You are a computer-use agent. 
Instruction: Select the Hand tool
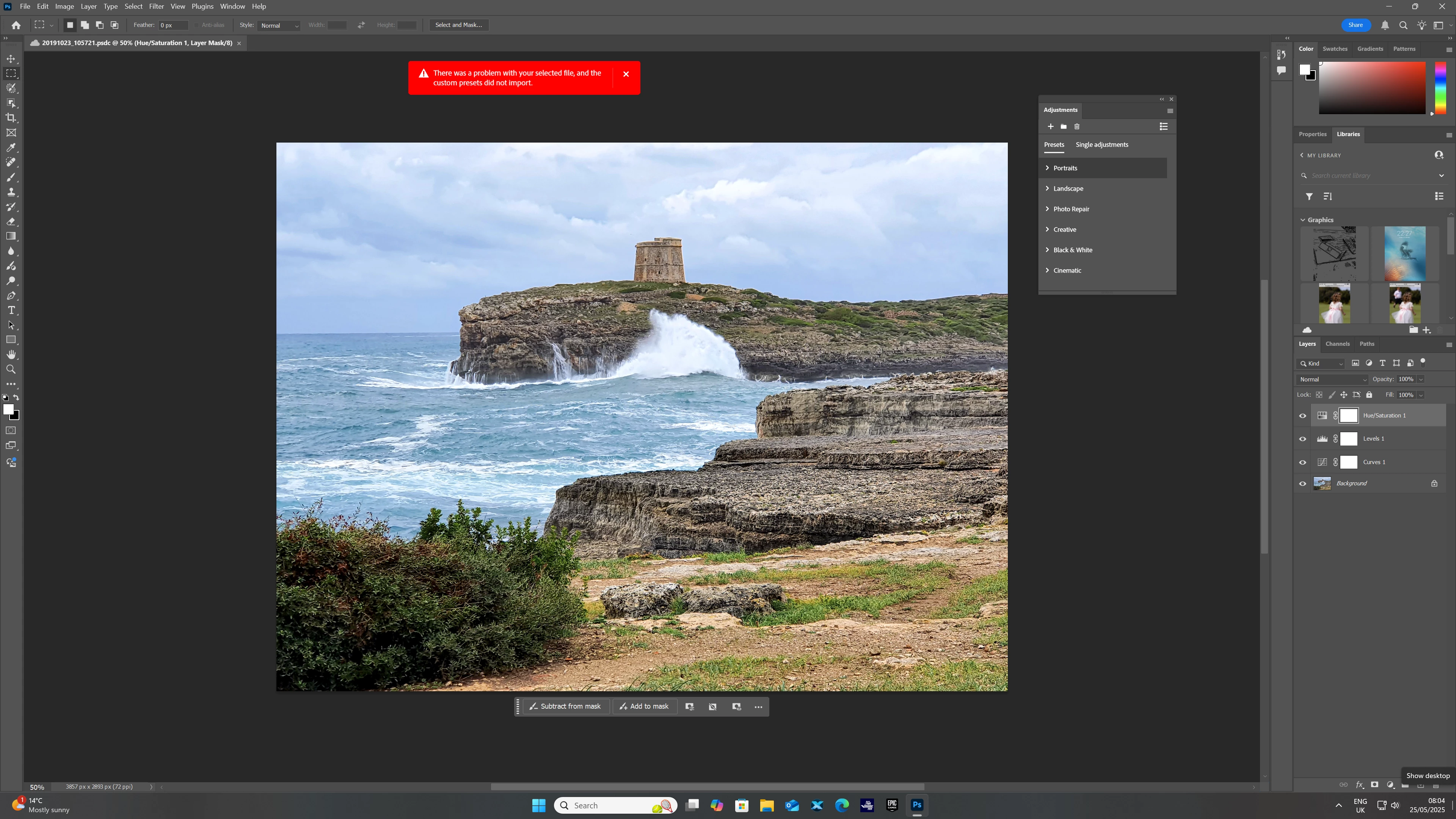pyautogui.click(x=11, y=355)
